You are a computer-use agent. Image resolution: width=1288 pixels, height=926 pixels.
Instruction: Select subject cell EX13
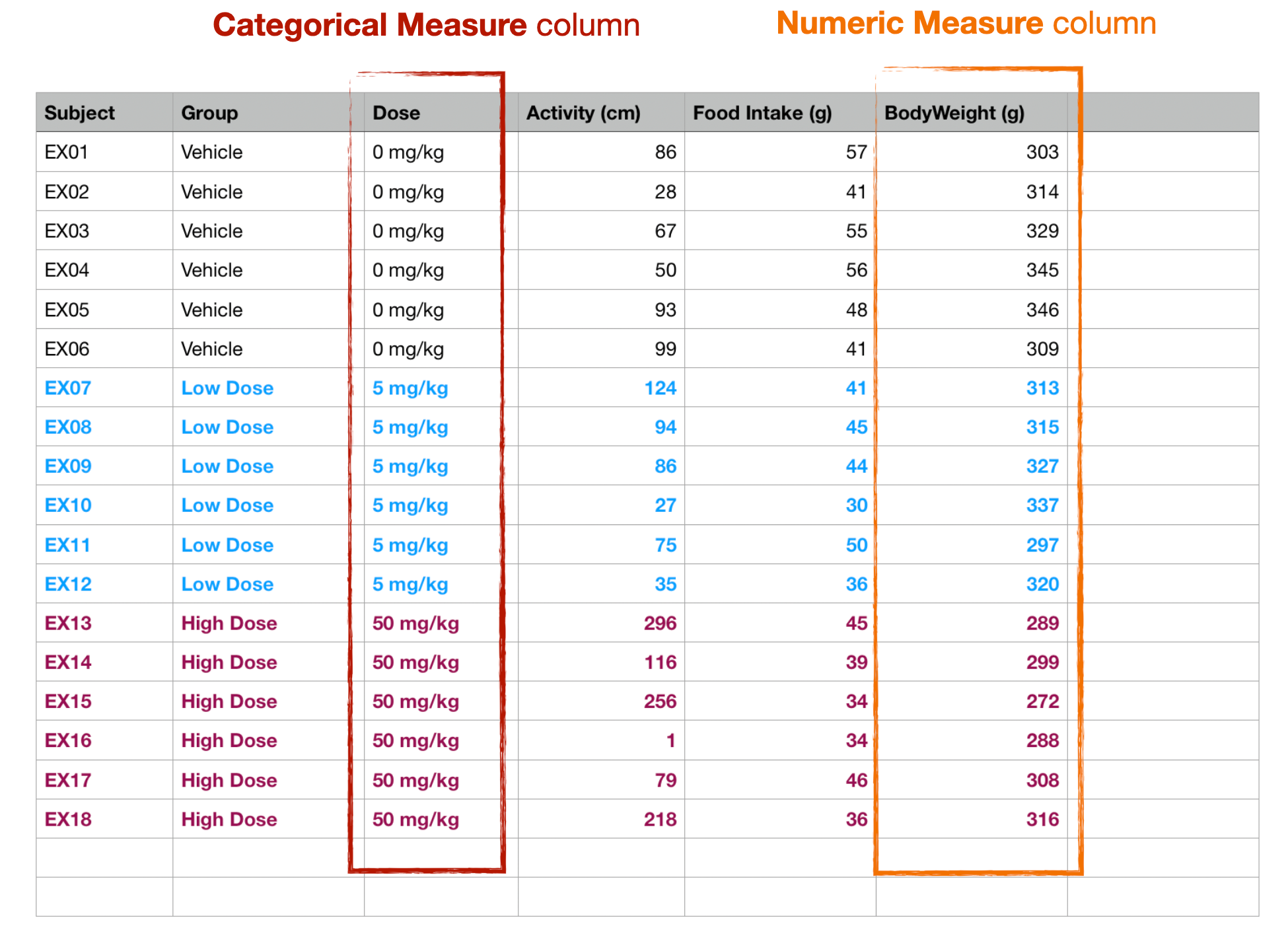pyautogui.click(x=104, y=623)
